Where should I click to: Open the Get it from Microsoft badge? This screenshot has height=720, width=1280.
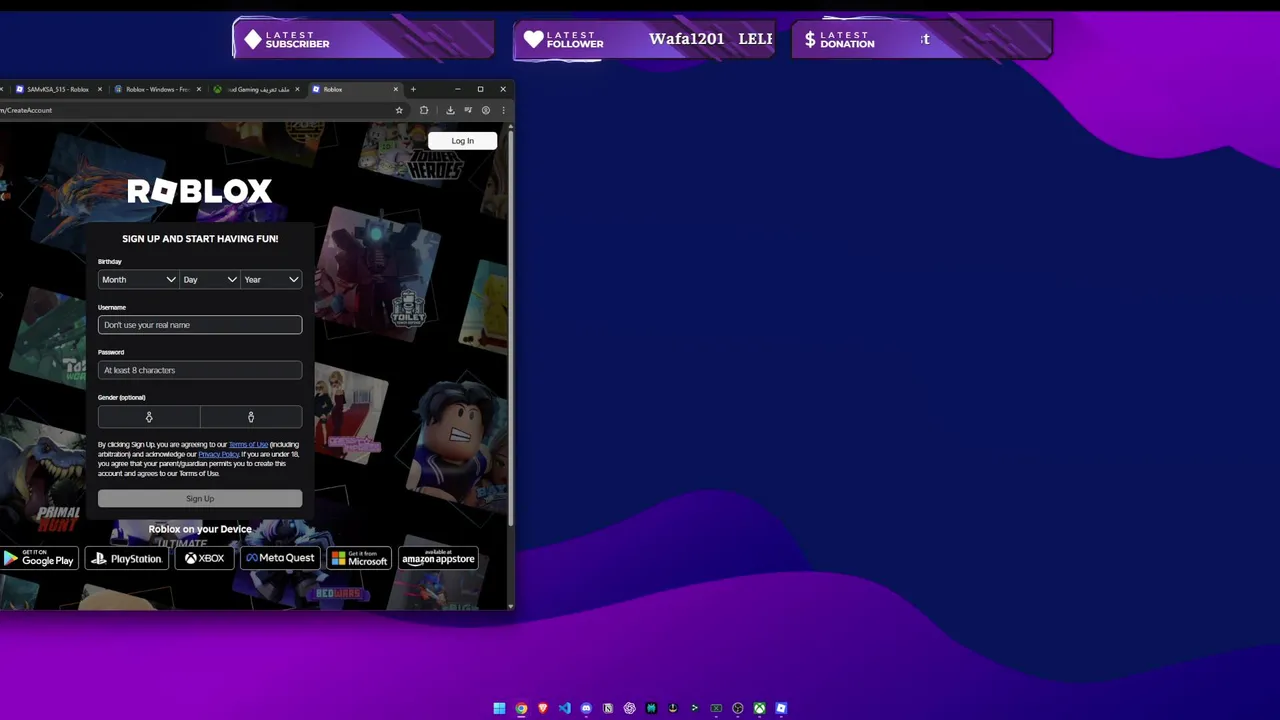[359, 559]
